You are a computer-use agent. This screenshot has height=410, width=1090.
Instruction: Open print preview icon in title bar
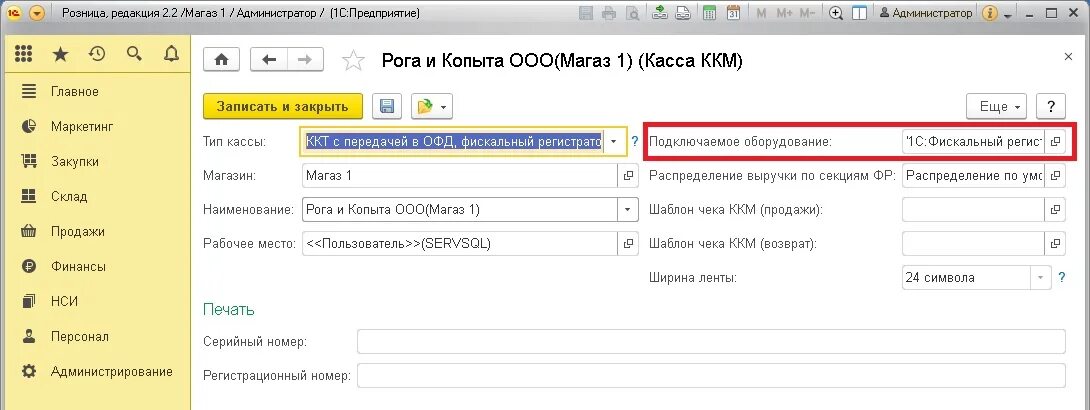click(x=632, y=13)
